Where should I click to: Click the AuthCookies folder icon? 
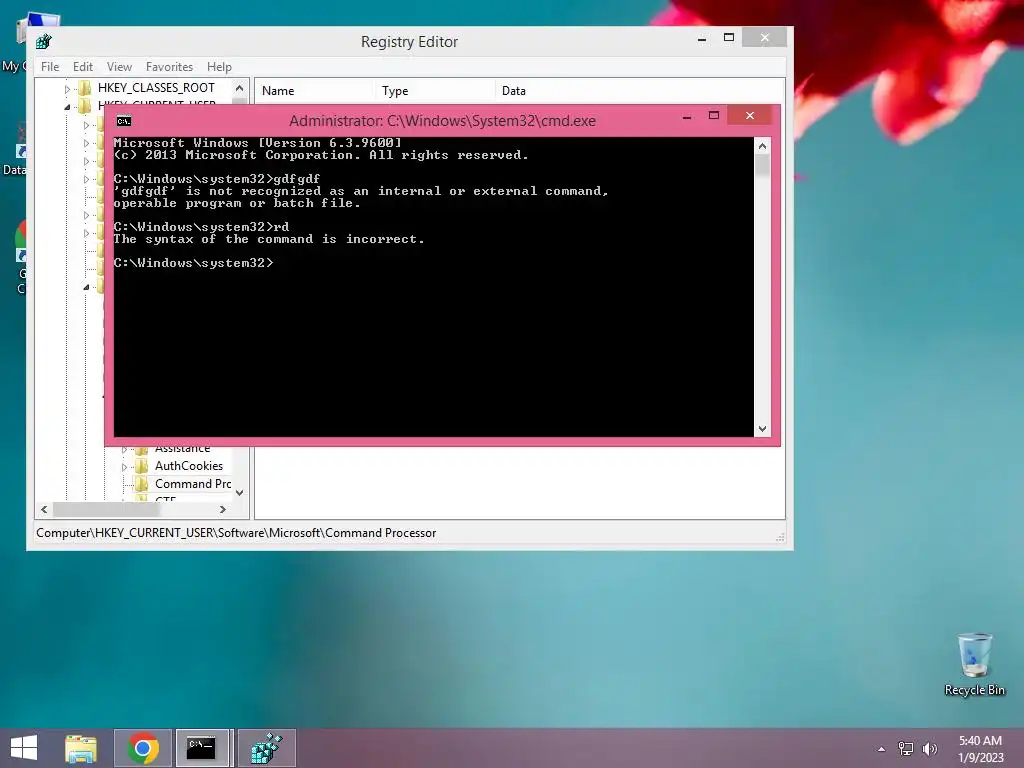click(x=142, y=466)
